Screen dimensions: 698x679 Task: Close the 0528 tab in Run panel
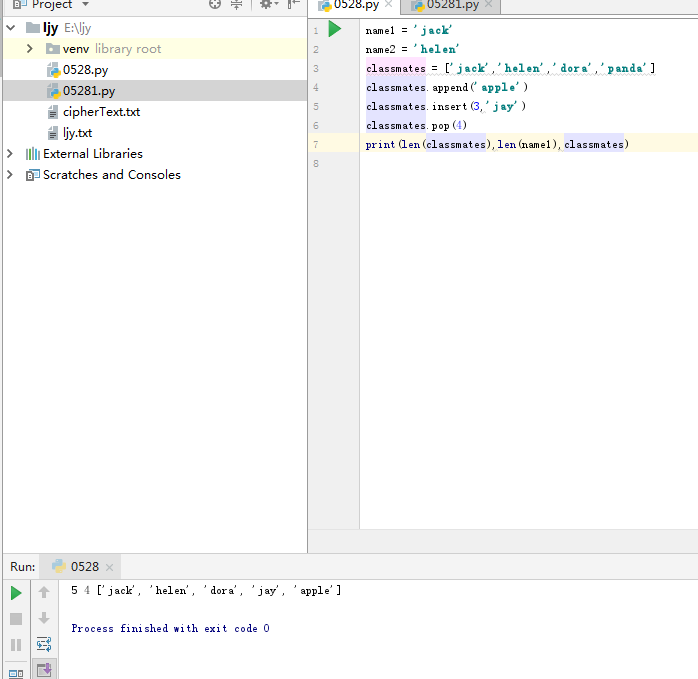click(110, 567)
